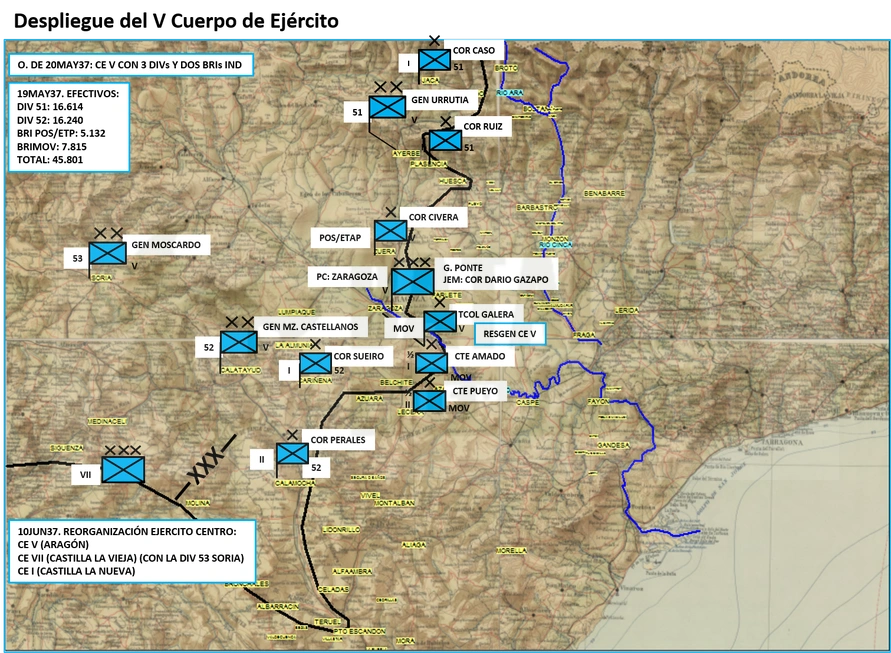Click the unit symbol next to TCOL GALERA
The image size is (891, 653).
coord(440,322)
